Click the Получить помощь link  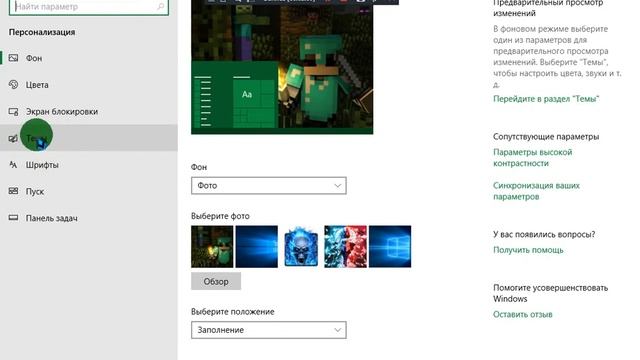point(528,250)
